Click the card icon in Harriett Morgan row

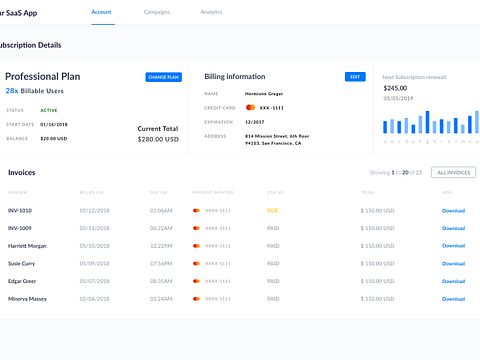point(196,246)
